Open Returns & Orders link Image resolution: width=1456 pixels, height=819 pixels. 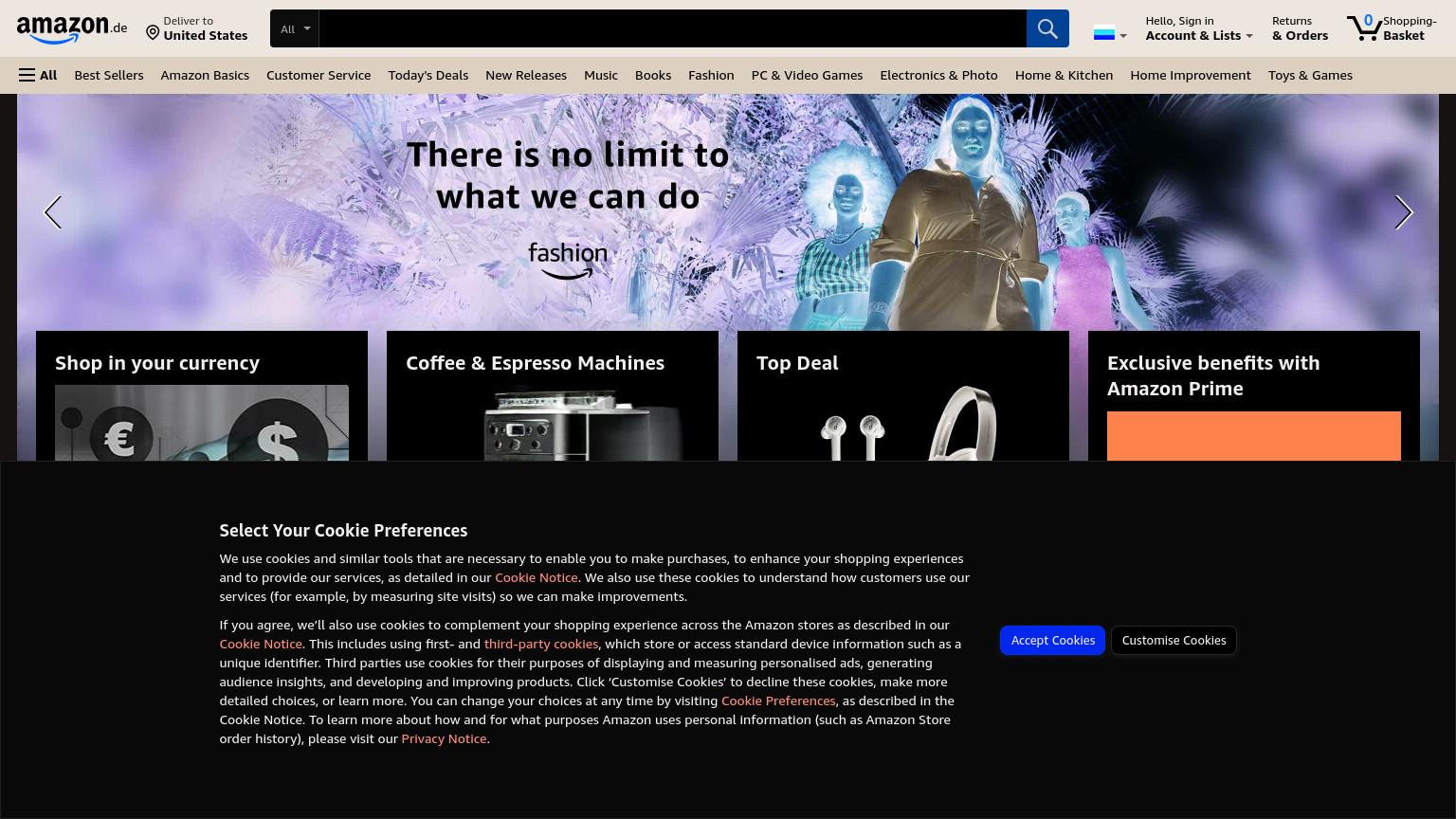(1300, 28)
